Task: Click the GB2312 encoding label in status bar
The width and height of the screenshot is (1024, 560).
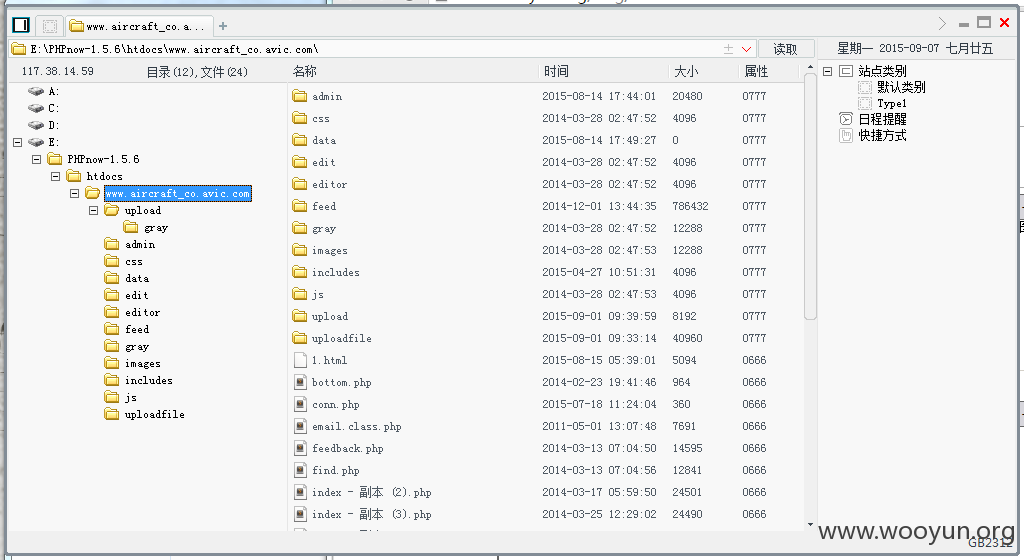Action: coord(991,544)
